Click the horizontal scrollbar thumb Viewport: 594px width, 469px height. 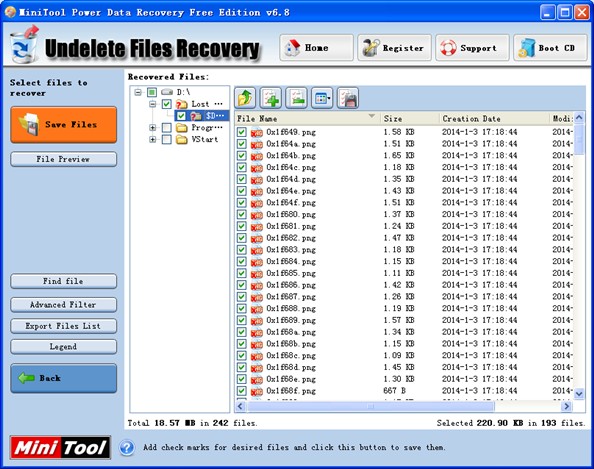click(370, 406)
